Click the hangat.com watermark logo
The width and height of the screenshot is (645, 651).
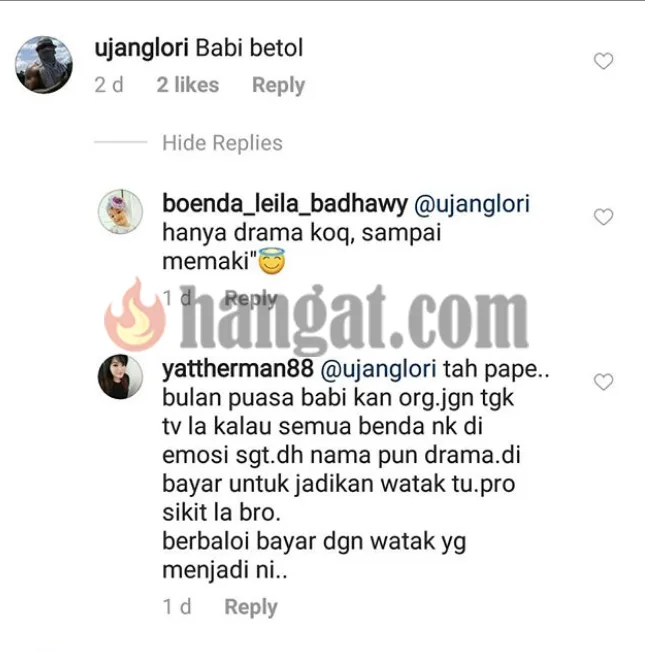316,318
